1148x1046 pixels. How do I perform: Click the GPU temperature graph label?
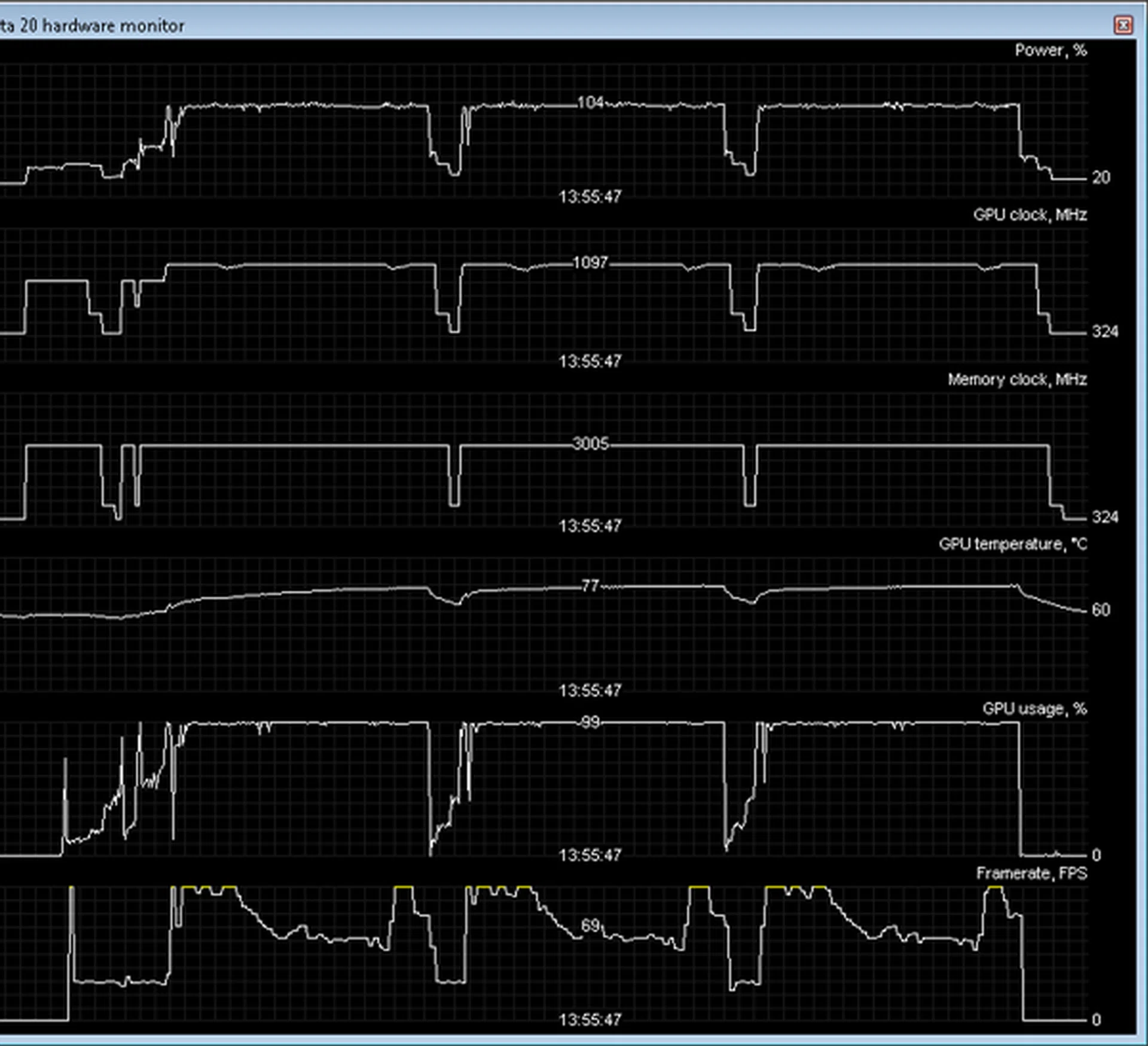click(1013, 544)
